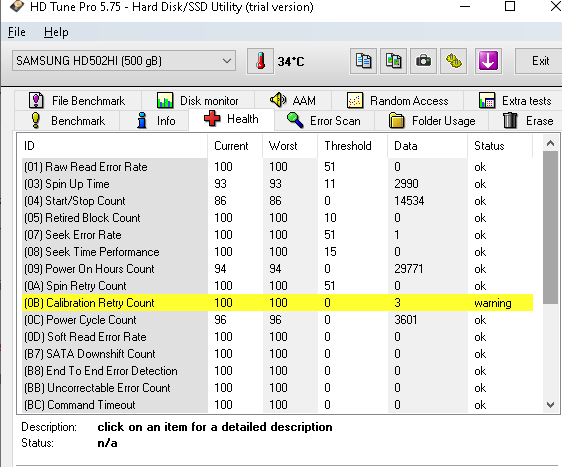The image size is (562, 467).
Task: Switch to the Disk monitor tab
Action: coord(198,101)
